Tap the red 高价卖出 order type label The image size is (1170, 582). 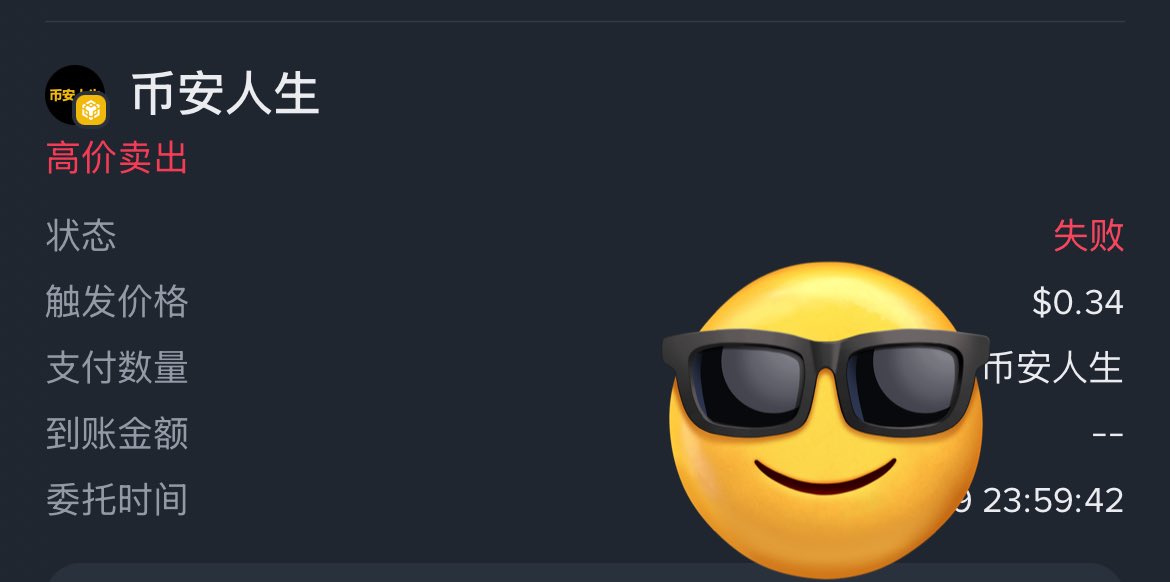coord(116,158)
